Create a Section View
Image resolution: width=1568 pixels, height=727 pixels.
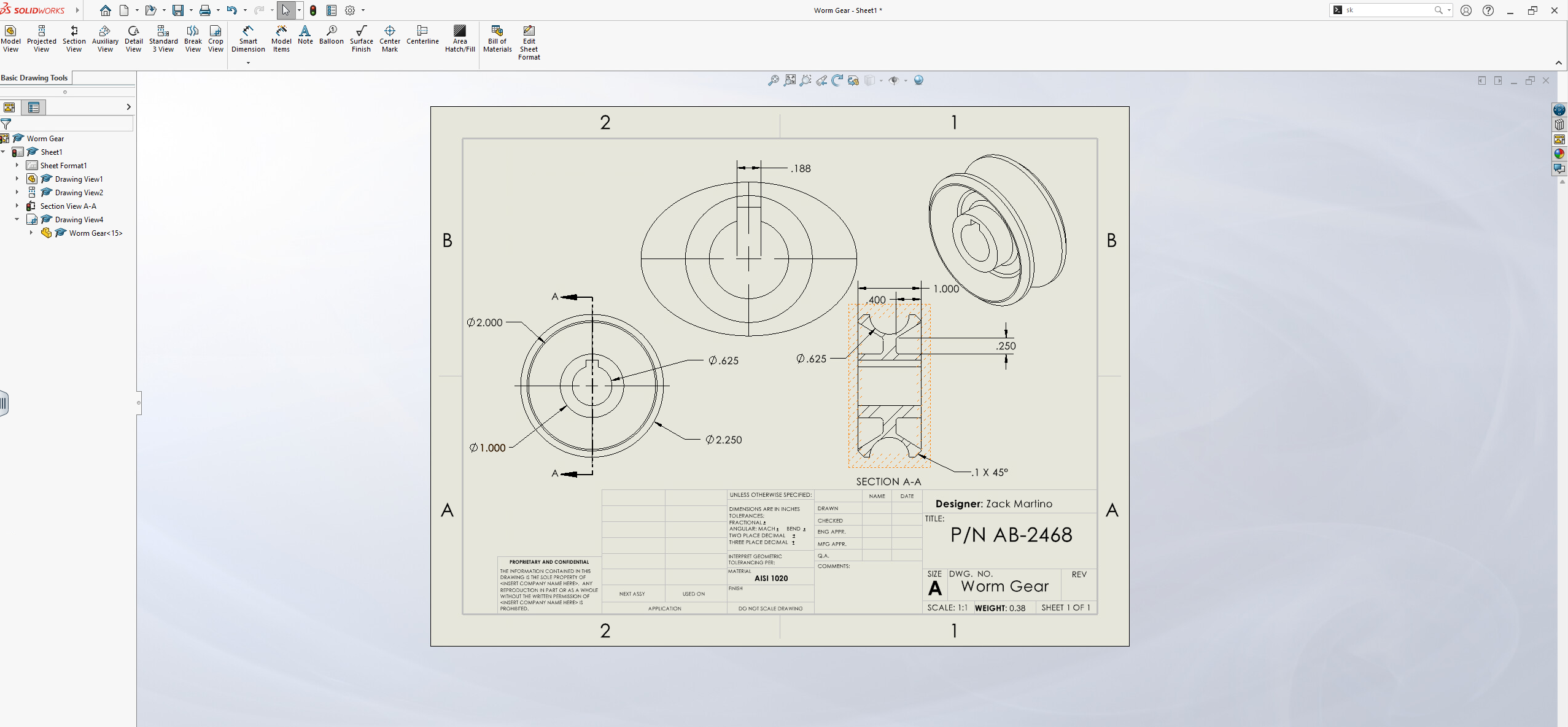[74, 39]
